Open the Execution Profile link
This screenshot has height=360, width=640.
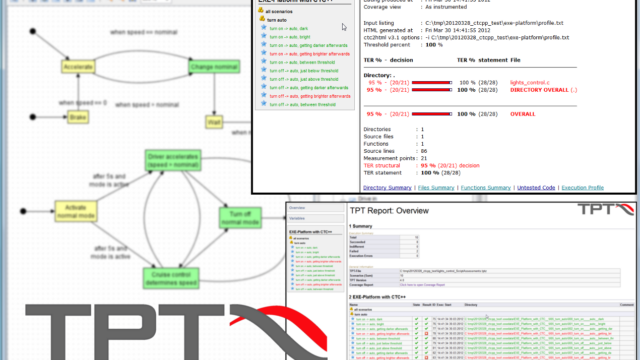582,188
